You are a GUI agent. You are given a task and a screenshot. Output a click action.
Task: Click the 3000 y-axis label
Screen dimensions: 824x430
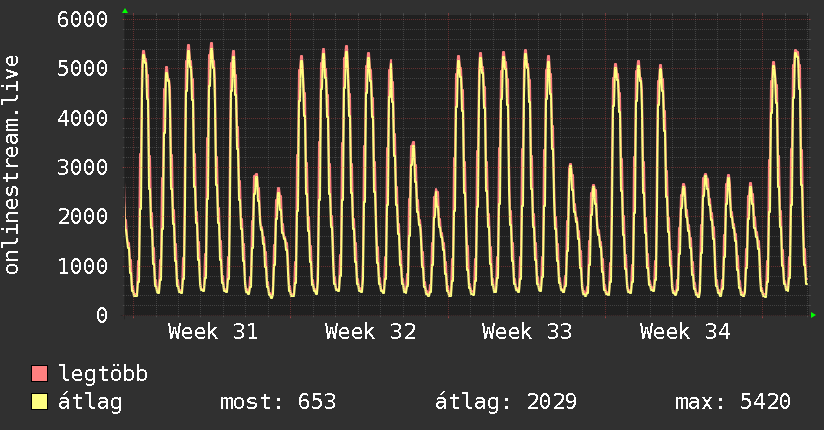(x=83, y=167)
